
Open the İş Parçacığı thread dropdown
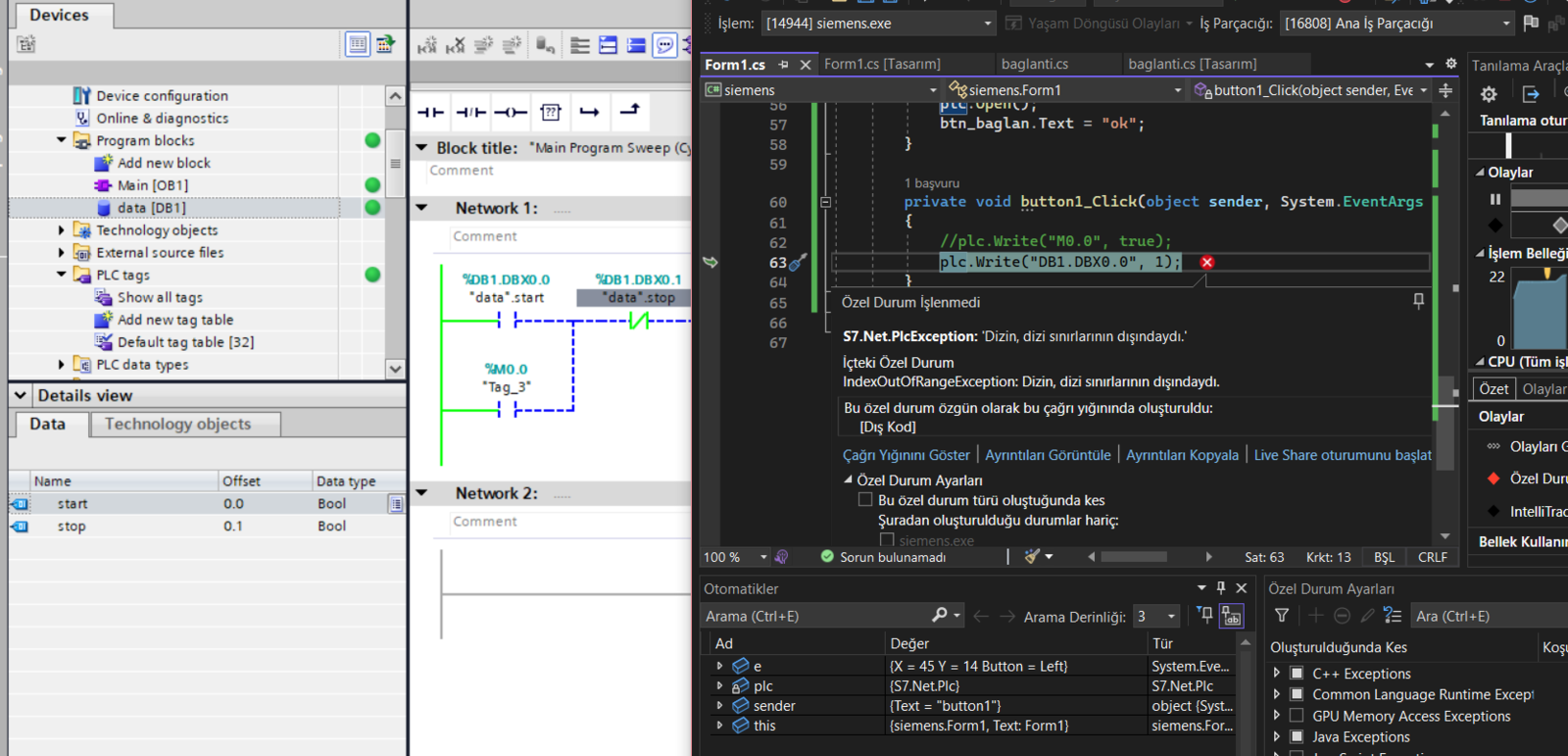pos(1396,23)
